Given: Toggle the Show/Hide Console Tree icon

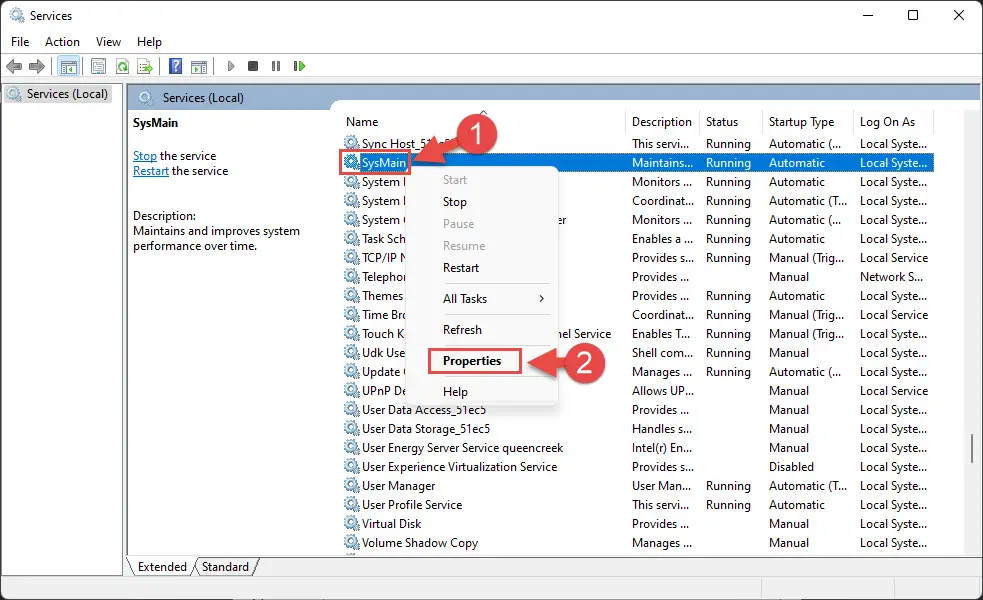Looking at the screenshot, I should pyautogui.click(x=68, y=66).
